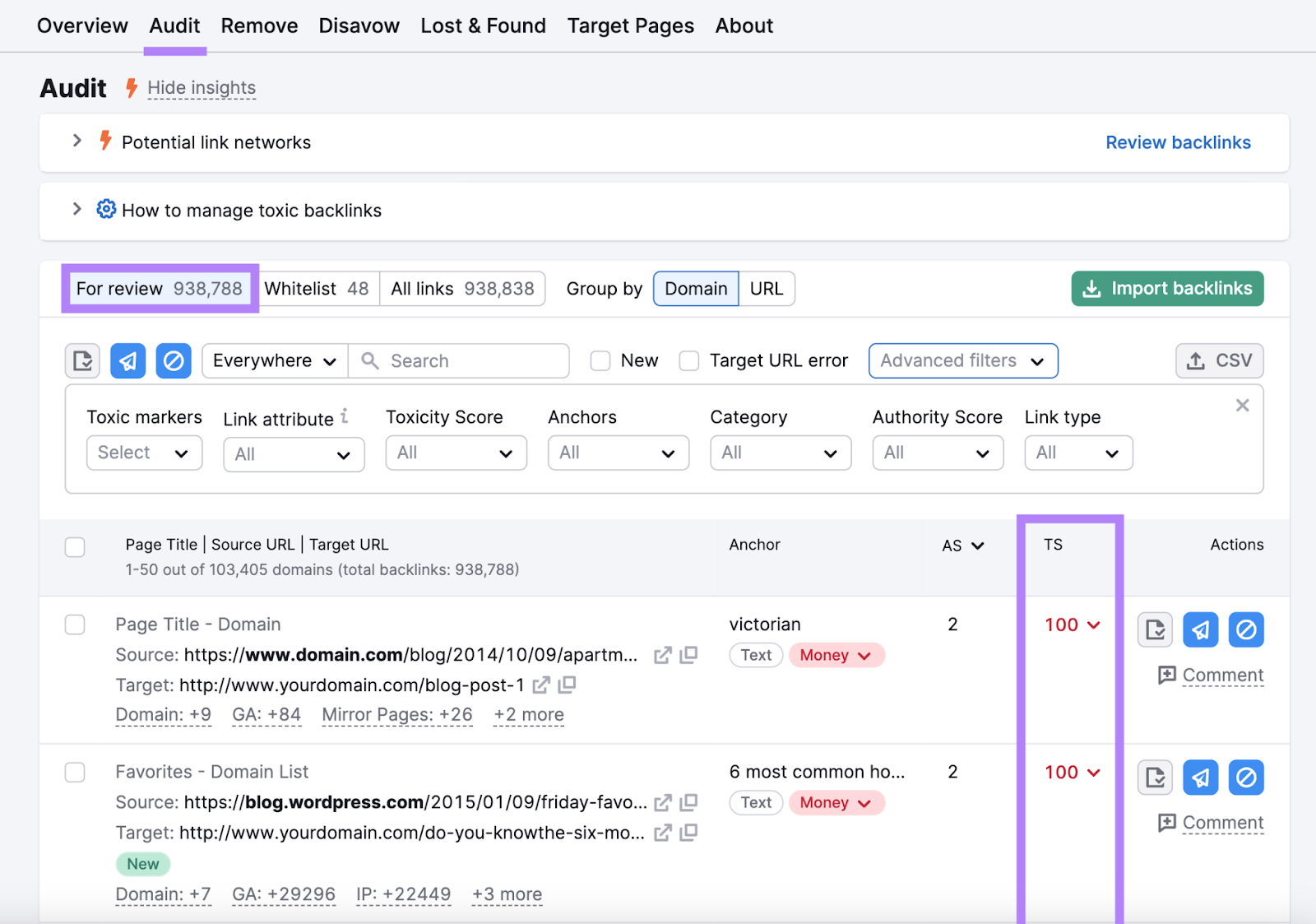Click the Review backlinks link
Screen dimensions: 1316x924
[x=1178, y=142]
